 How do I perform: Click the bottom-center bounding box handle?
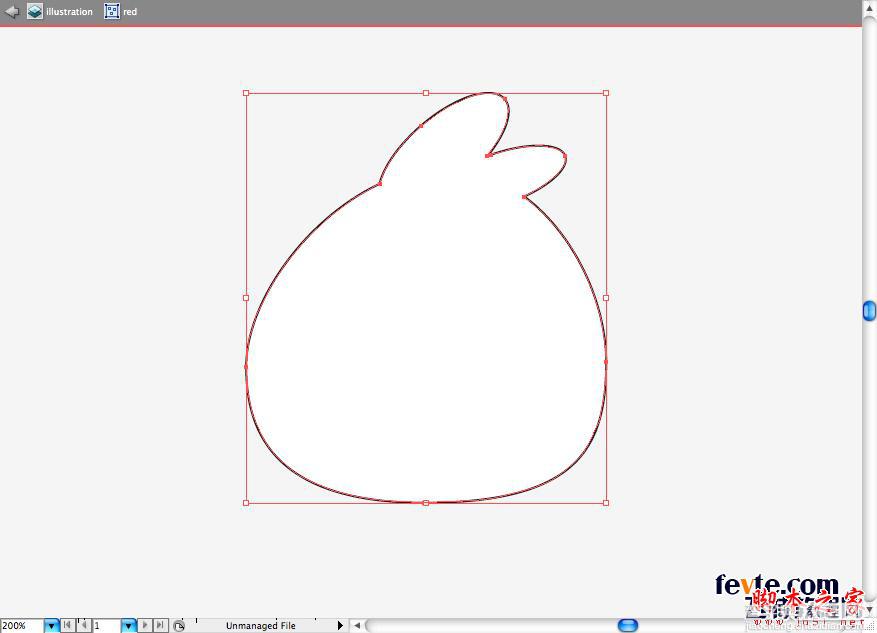tap(426, 503)
